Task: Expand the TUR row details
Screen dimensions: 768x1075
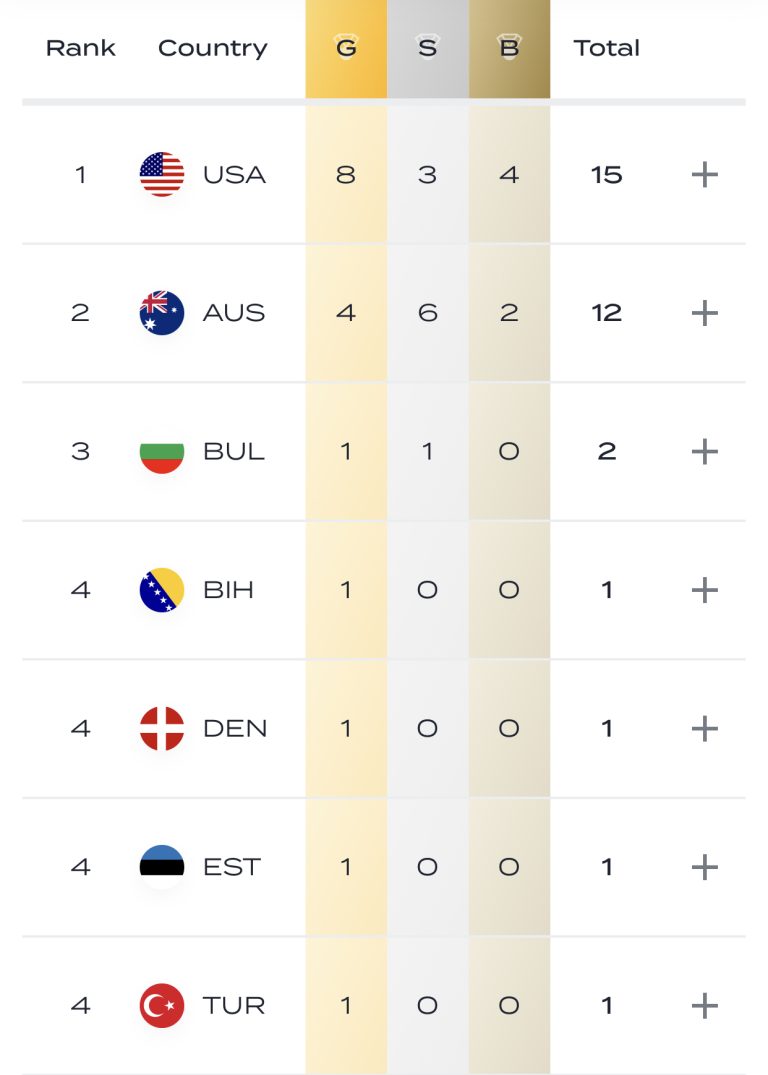Action: coord(705,1005)
